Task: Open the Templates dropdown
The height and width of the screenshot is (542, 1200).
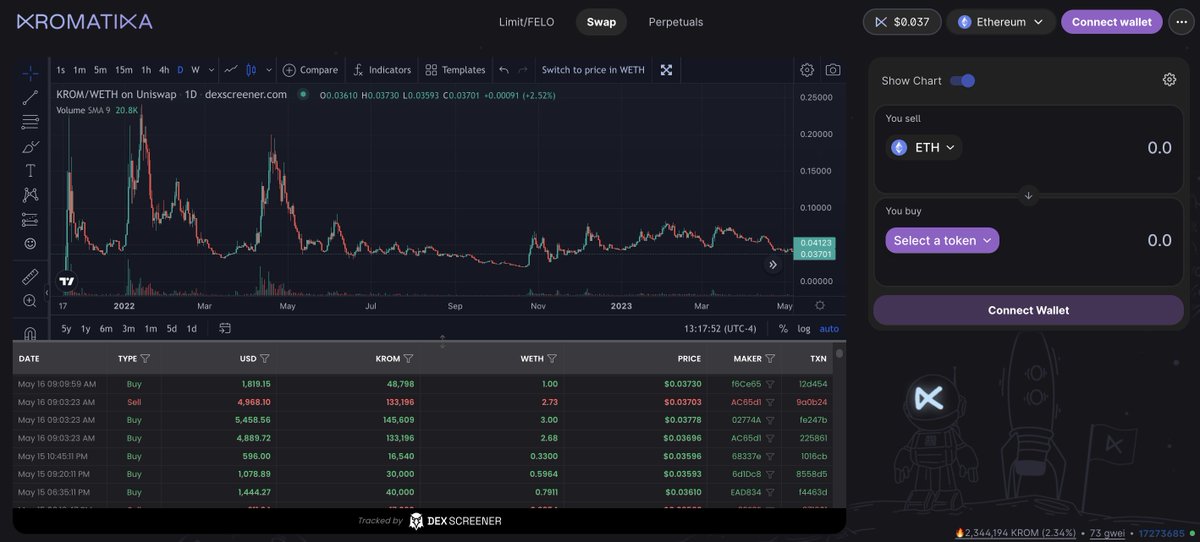Action: tap(455, 70)
